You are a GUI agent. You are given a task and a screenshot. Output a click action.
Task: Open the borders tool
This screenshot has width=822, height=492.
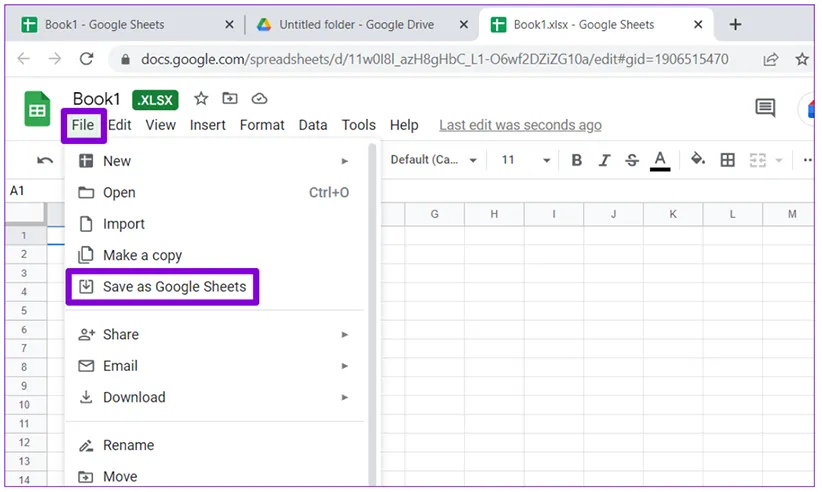[x=728, y=160]
